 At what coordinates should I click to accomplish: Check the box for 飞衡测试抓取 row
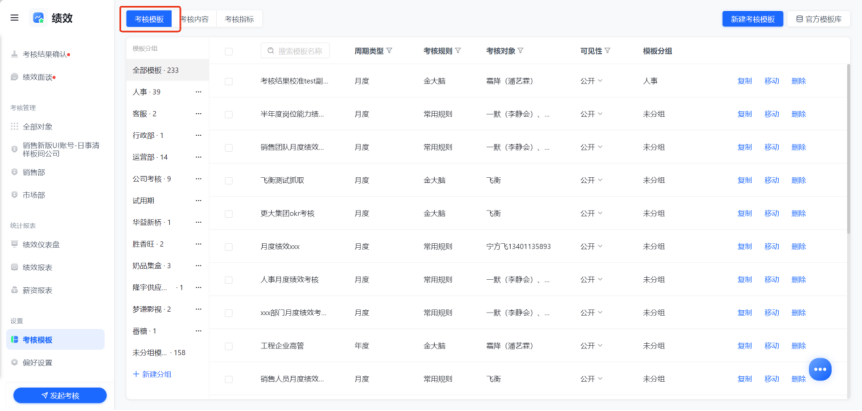pyautogui.click(x=229, y=180)
